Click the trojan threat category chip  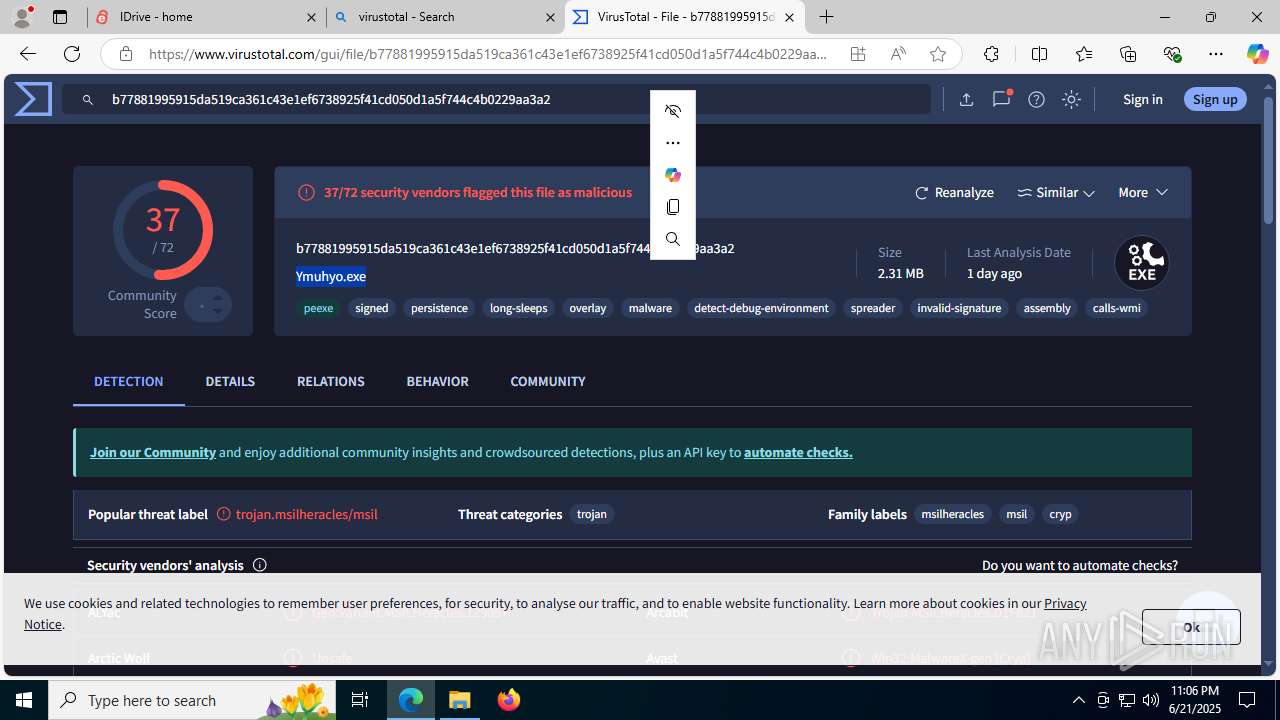point(592,514)
